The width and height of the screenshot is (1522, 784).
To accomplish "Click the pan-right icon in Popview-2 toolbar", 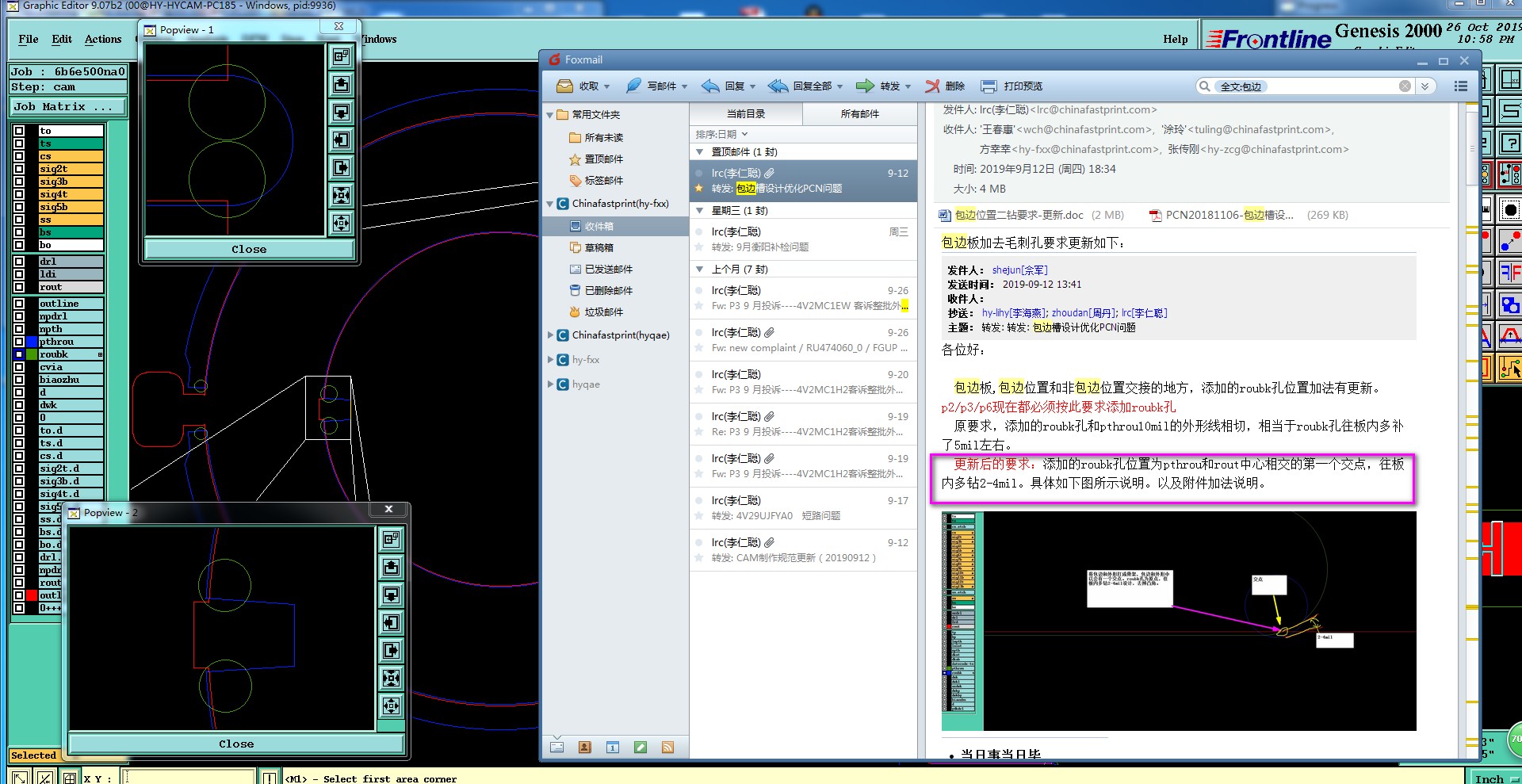I will pyautogui.click(x=391, y=651).
